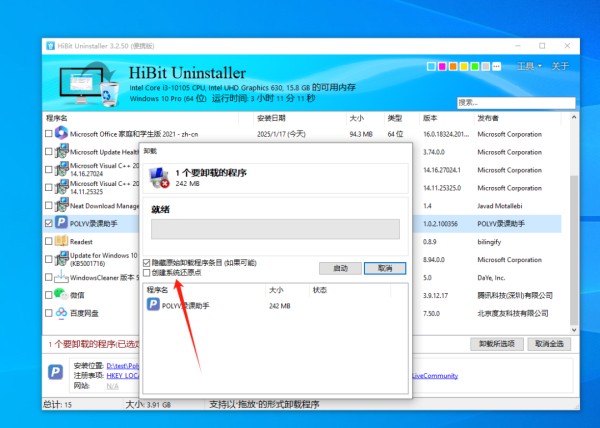Toggle 隐藏原始卸载程序条目 checkbox
The image size is (600, 428).
[x=147, y=263]
